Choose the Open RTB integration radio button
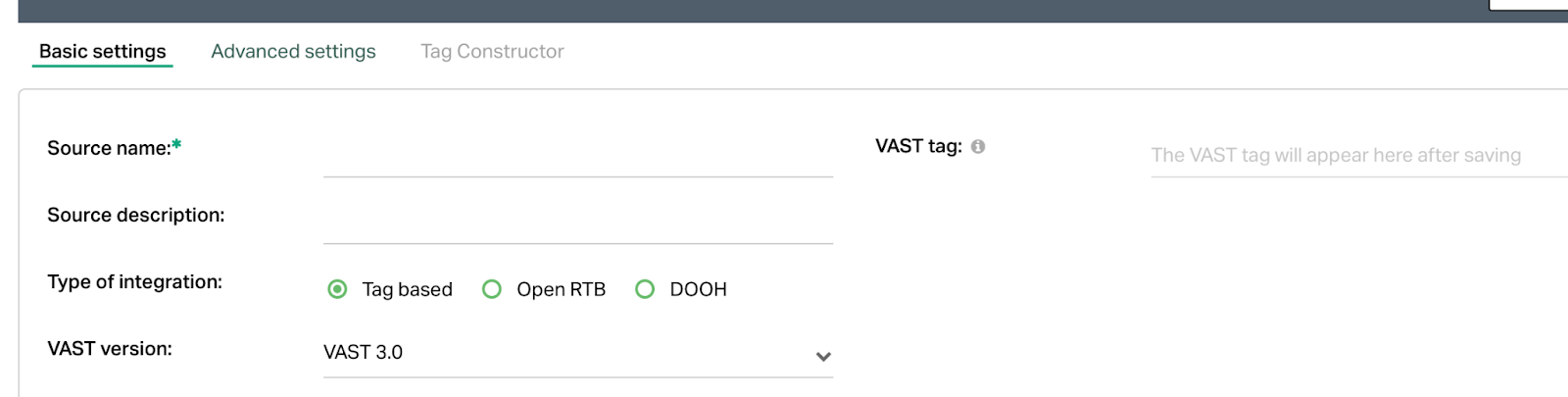This screenshot has width=1568, height=397. point(492,289)
